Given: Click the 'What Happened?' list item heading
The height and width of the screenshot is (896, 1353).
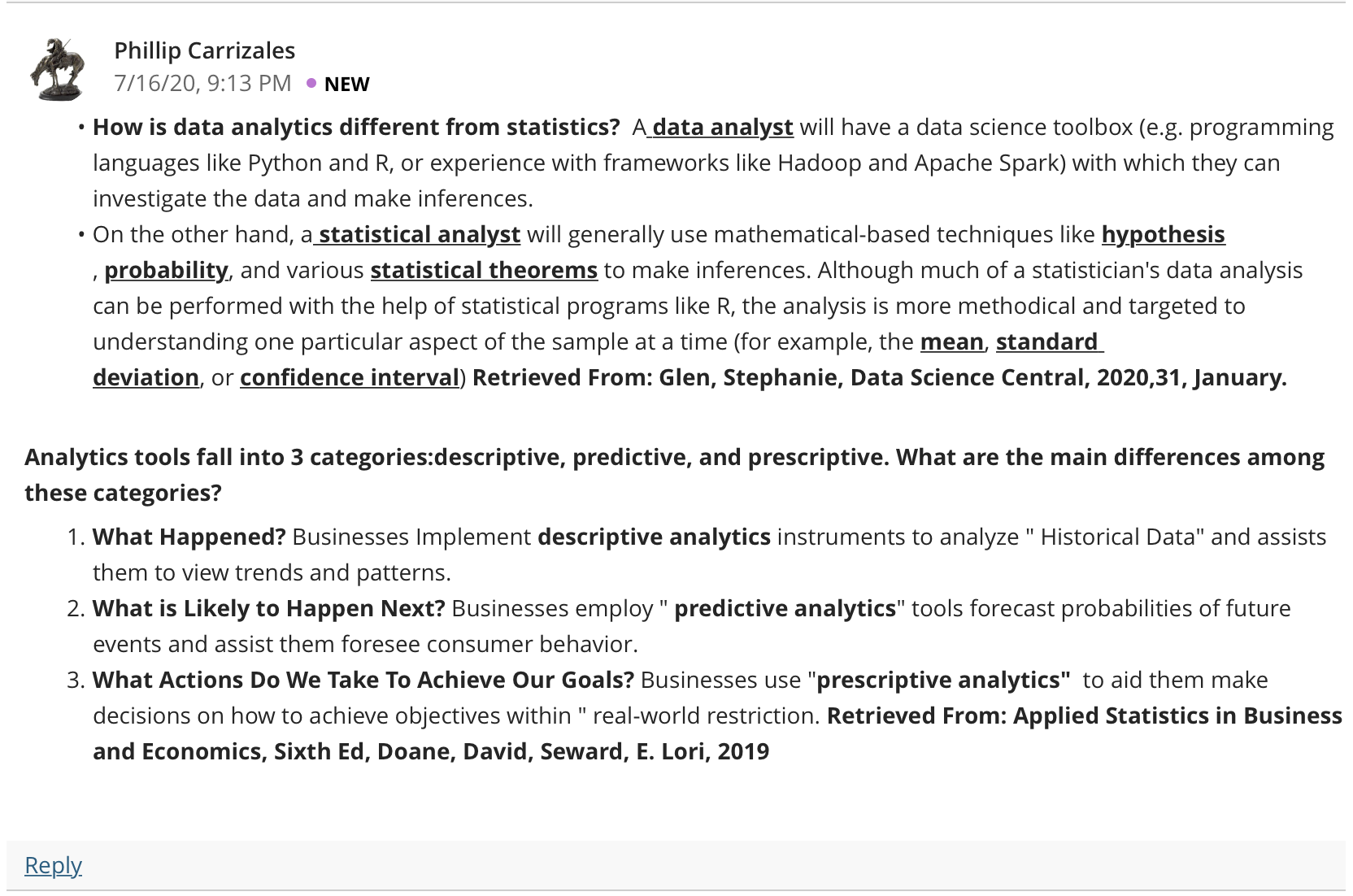Looking at the screenshot, I should pyautogui.click(x=189, y=537).
